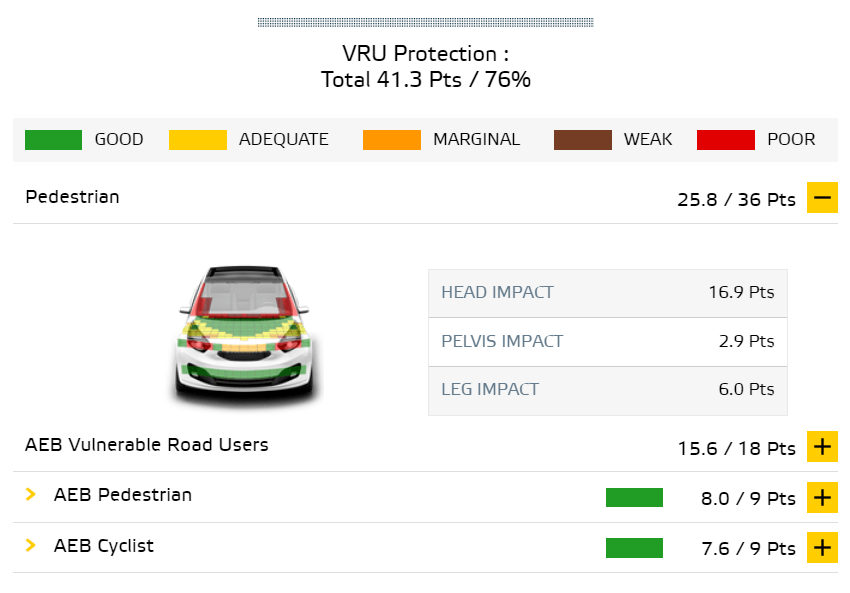850x593 pixels.
Task: Select the ADEQUATE yellow legend swatch
Action: click(x=198, y=140)
